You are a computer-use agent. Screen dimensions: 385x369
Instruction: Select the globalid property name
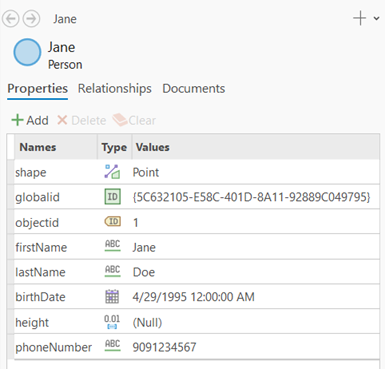[x=37, y=197]
